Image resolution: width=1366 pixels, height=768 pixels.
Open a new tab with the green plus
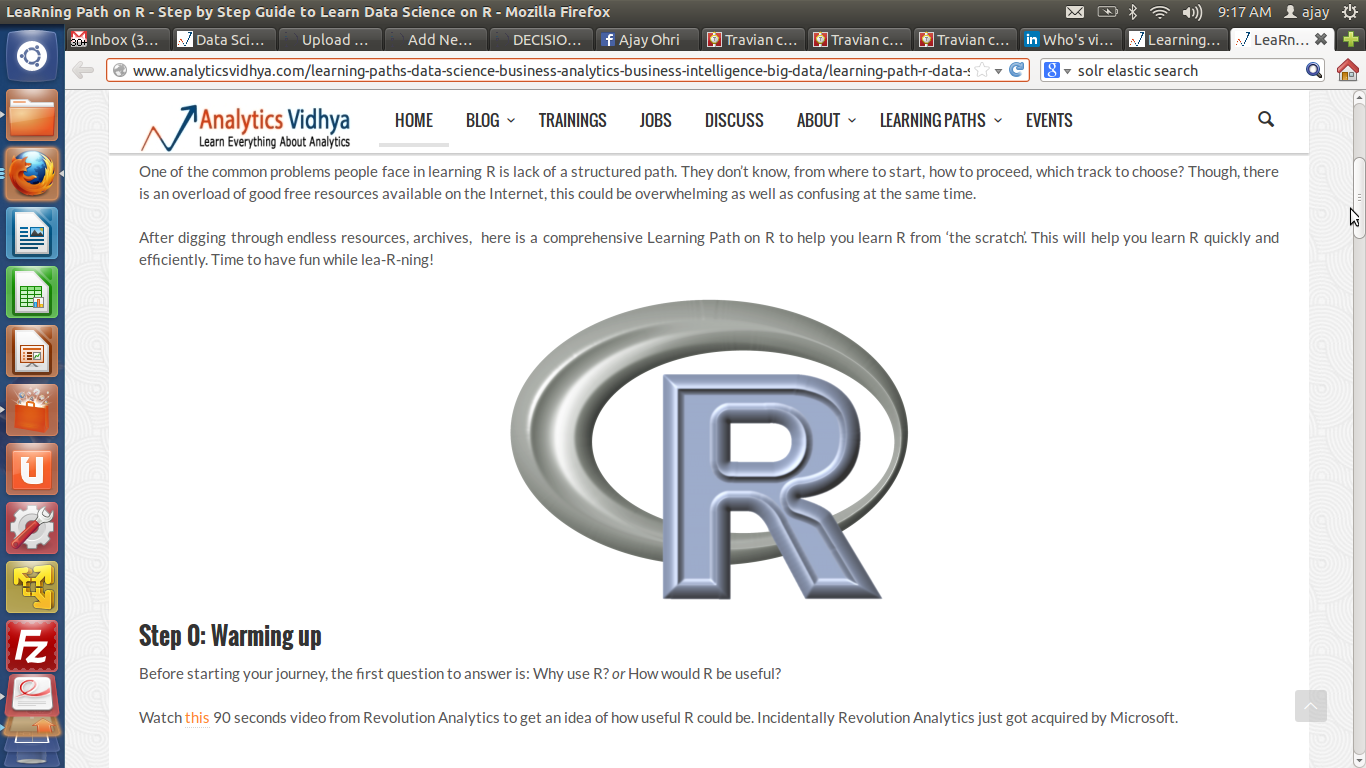(x=1353, y=40)
